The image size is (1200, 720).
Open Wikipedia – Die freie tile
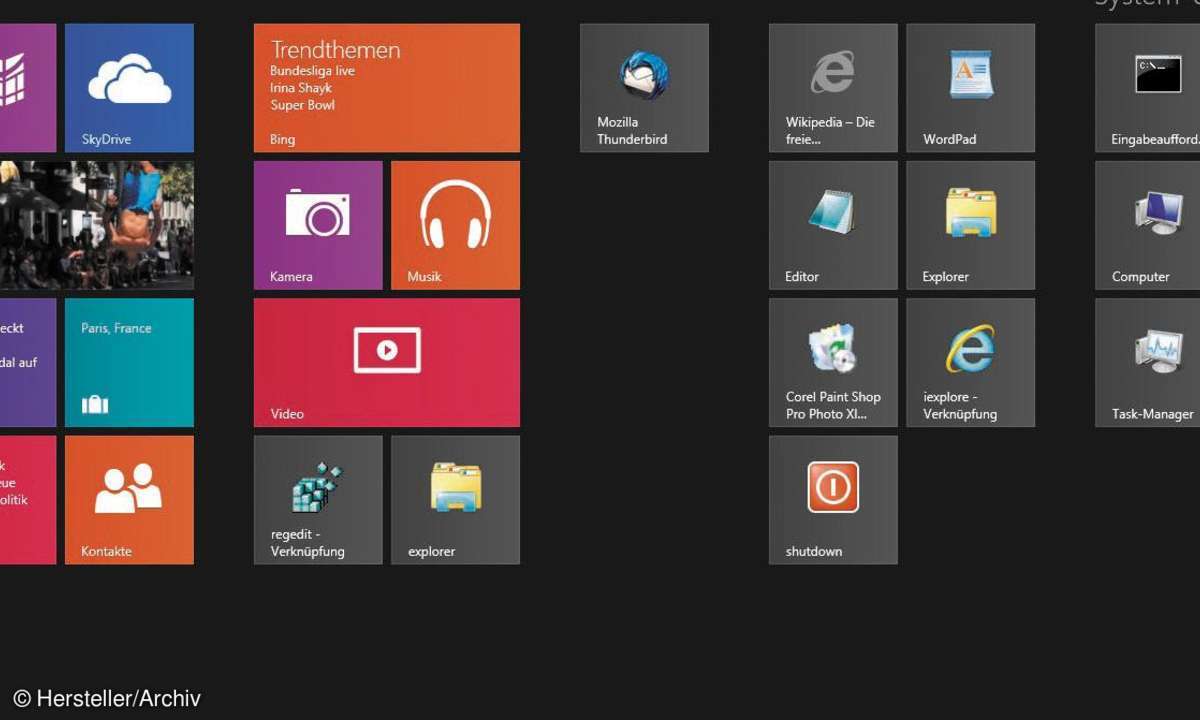[x=833, y=88]
